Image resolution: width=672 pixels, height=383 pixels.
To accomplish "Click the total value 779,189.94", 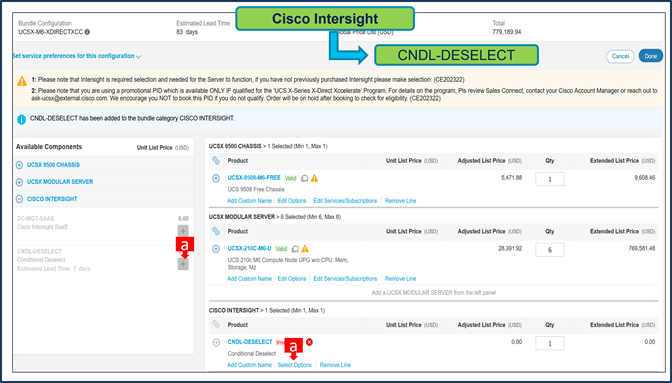I will [x=507, y=32].
